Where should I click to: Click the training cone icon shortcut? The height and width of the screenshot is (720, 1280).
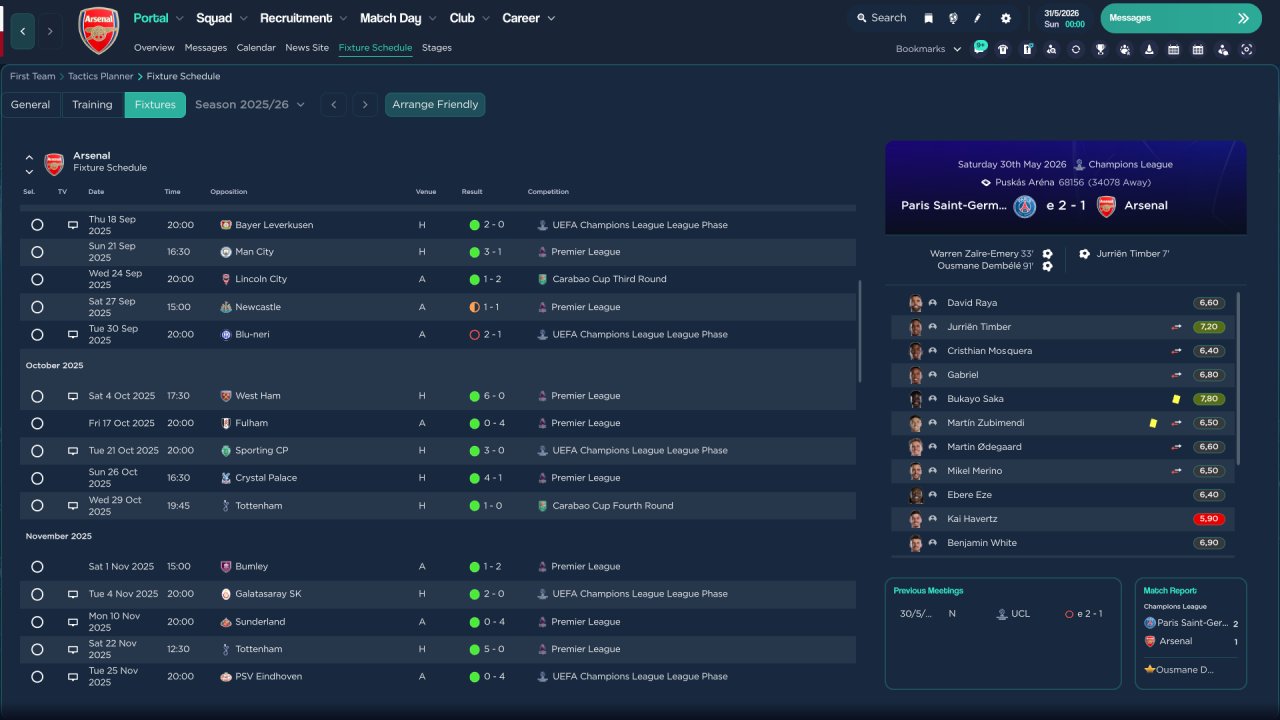[1149, 49]
